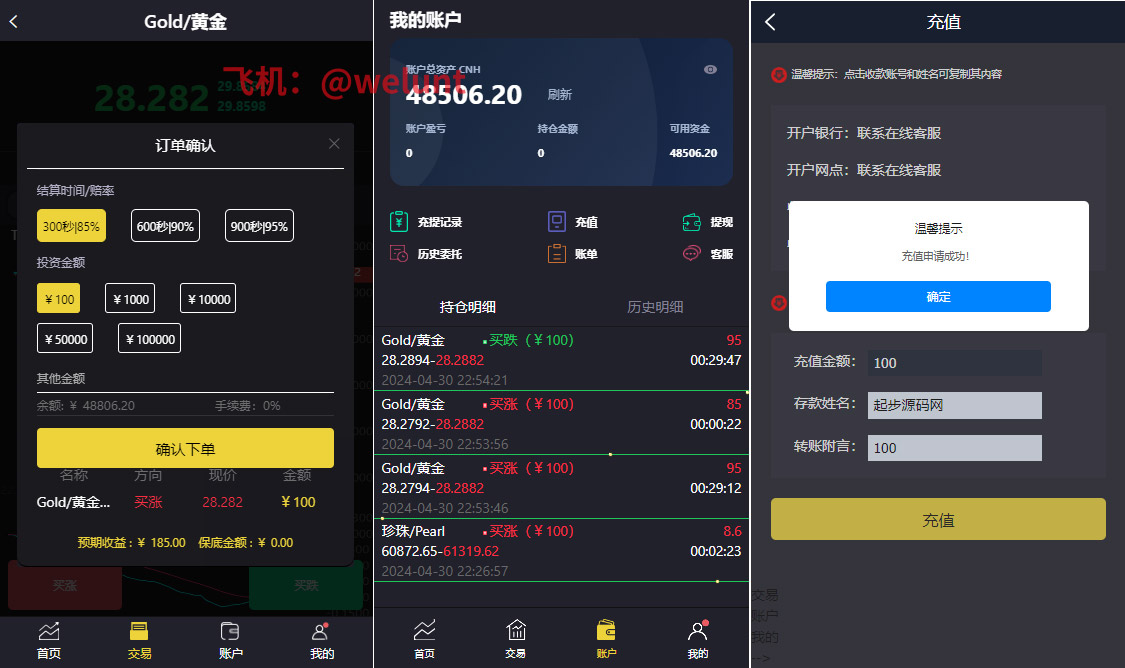Close the 订单确认 order dialog
Image resolution: width=1125 pixels, height=668 pixels.
(x=334, y=144)
